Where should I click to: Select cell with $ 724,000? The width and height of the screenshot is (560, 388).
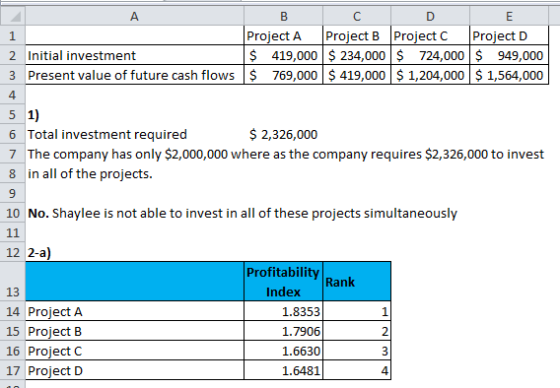click(x=430, y=55)
